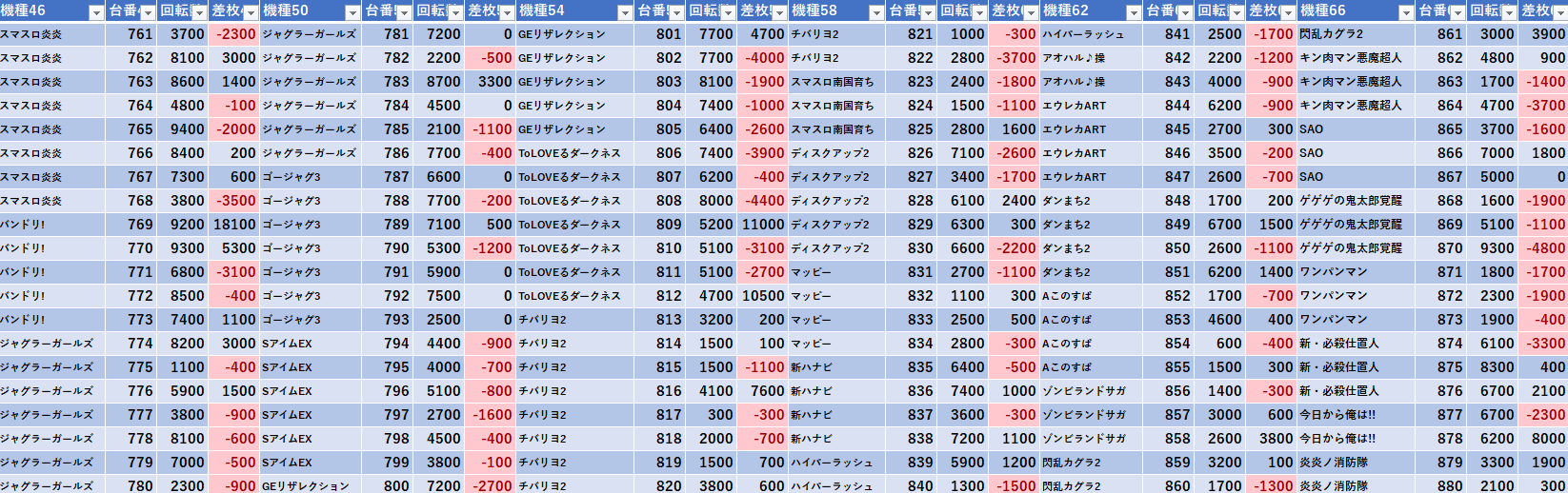Open the 回転 filter in the 機種50 group
The width and height of the screenshot is (1568, 493).
click(x=455, y=12)
